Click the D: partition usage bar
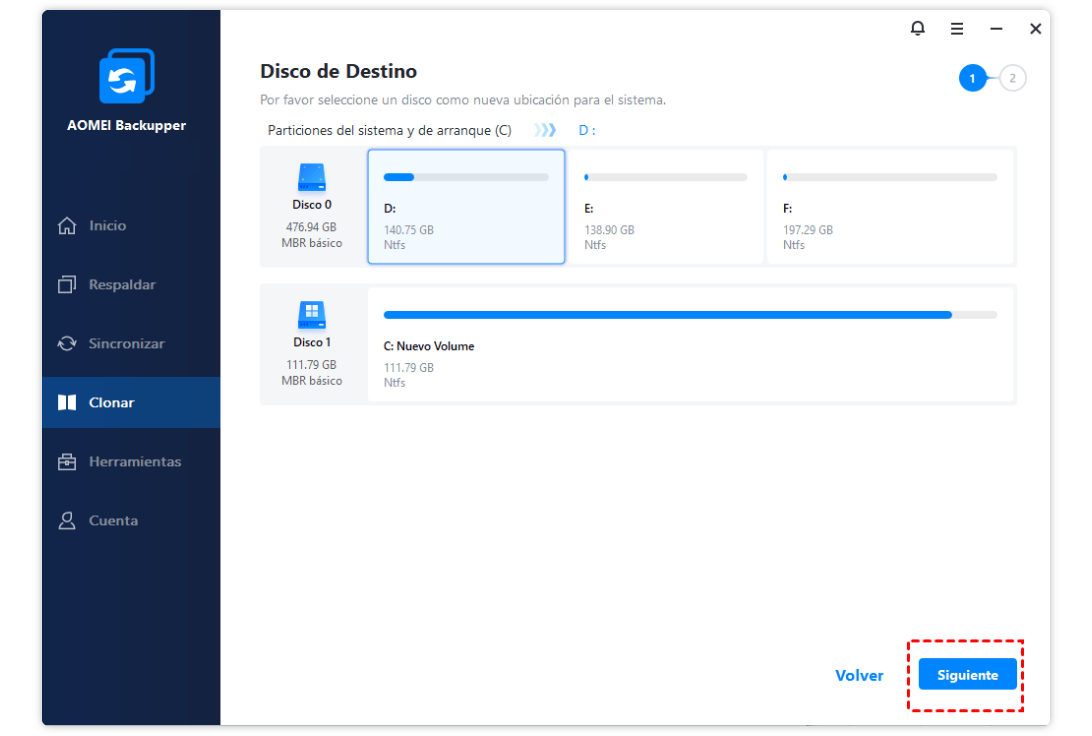 [466, 178]
